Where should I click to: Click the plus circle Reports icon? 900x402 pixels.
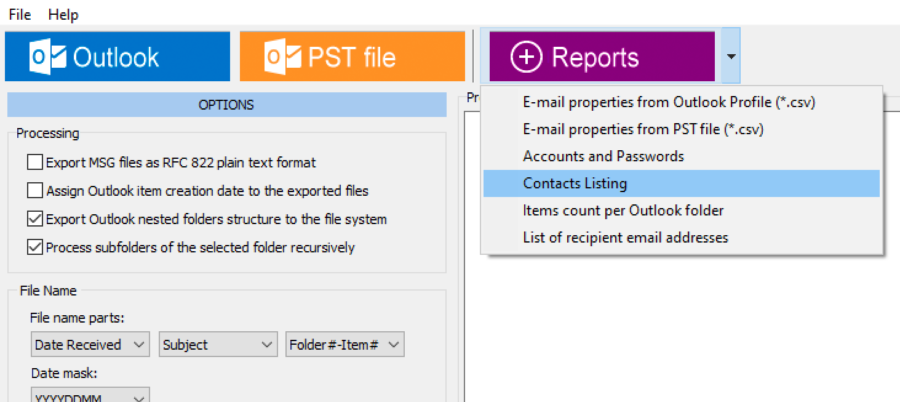pyautogui.click(x=527, y=57)
